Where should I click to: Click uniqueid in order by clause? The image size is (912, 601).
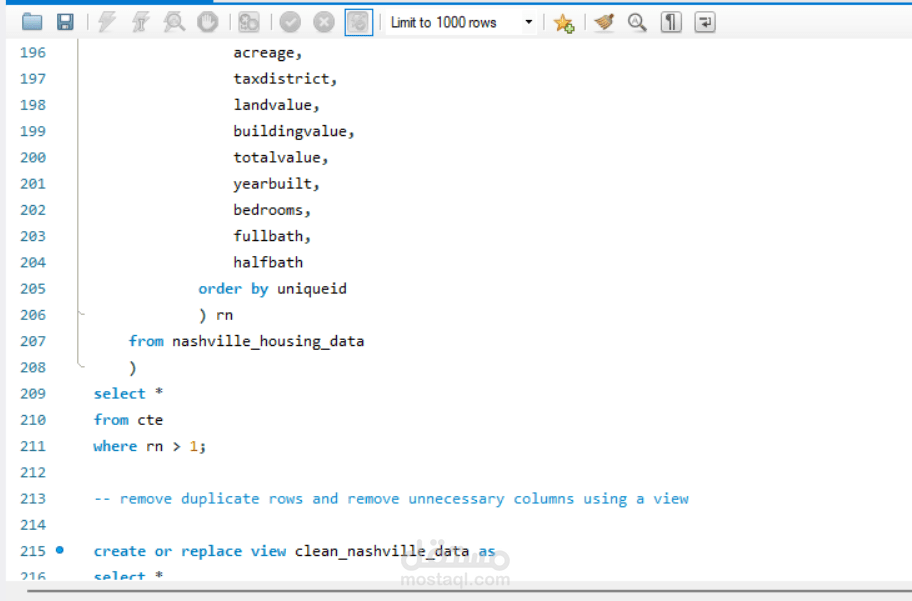click(x=312, y=289)
